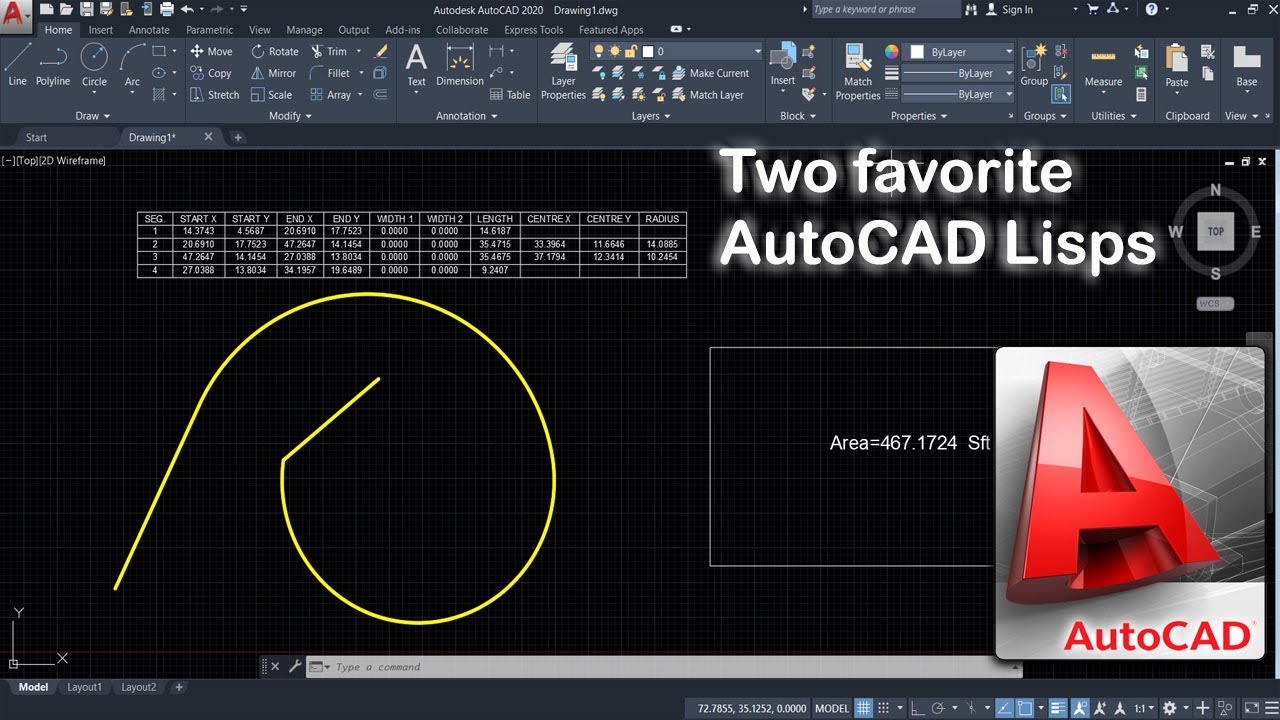The width and height of the screenshot is (1280, 720).
Task: Activate the Stretch tool
Action: point(214,95)
